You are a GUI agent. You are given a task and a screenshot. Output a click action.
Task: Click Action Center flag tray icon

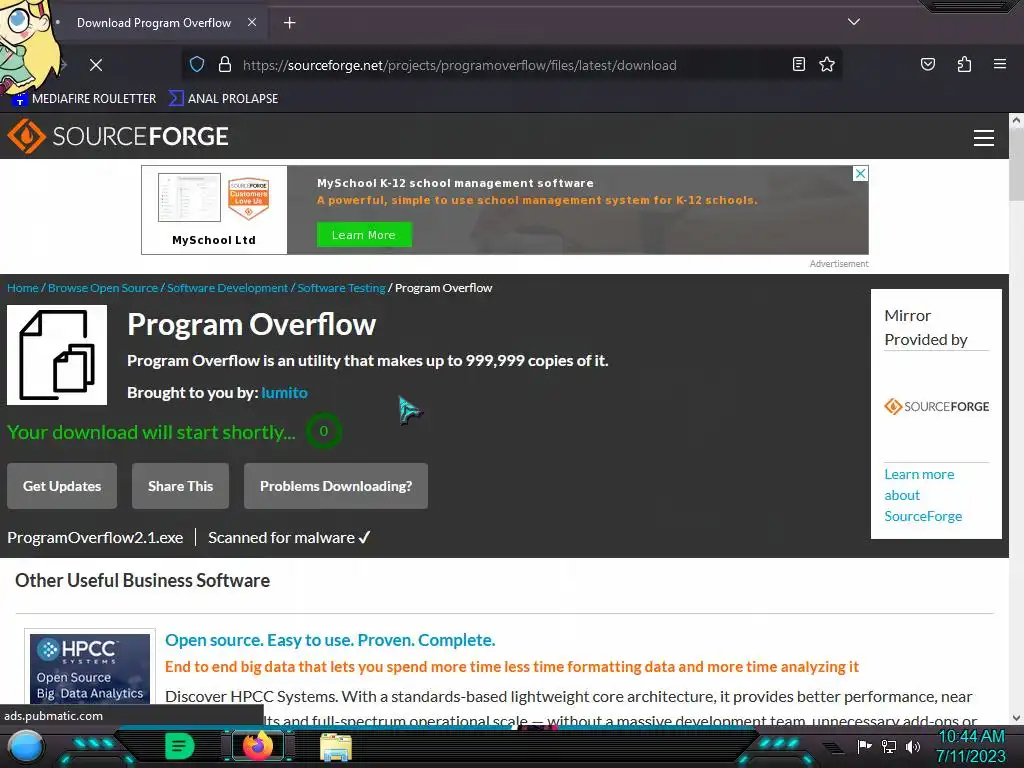tap(864, 746)
